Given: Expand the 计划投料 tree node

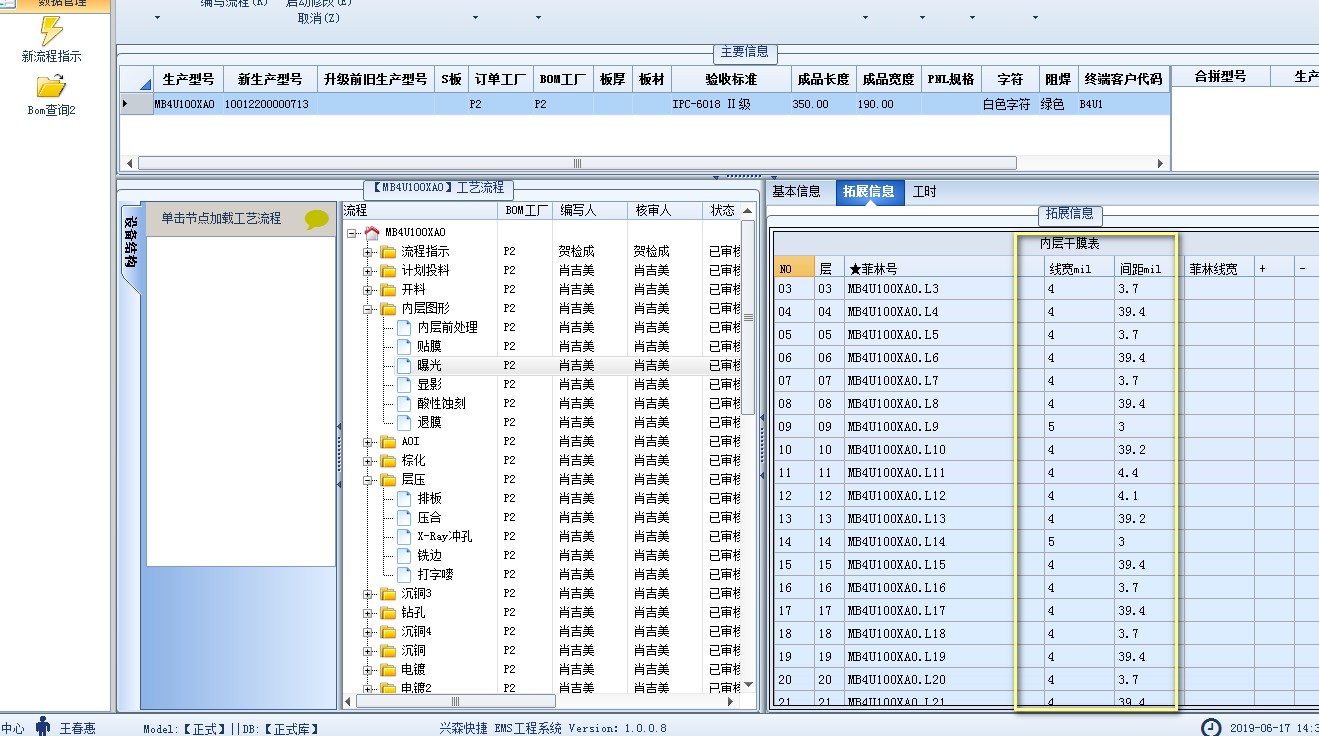Looking at the screenshot, I should point(368,270).
